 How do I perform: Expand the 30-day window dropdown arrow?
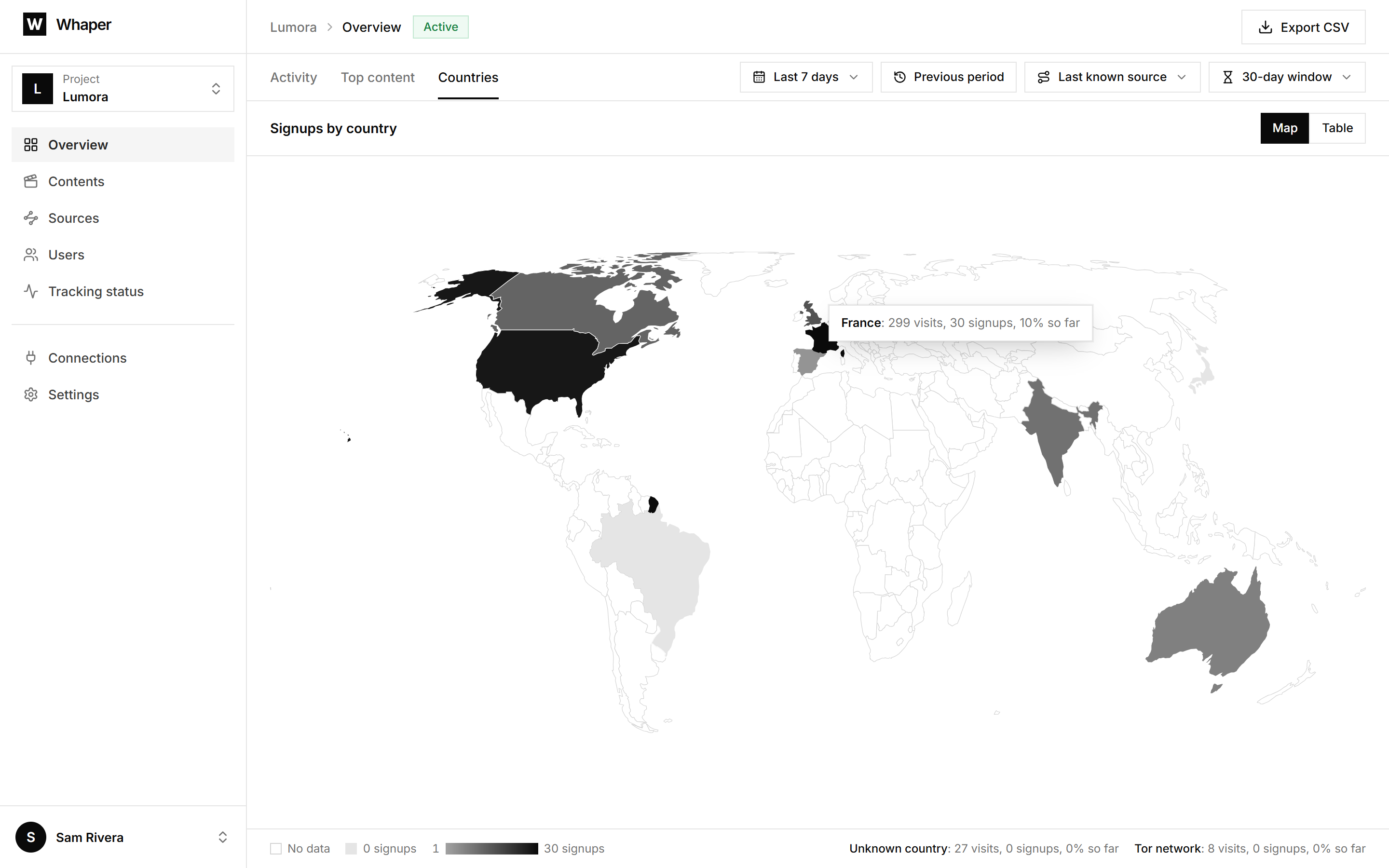pyautogui.click(x=1347, y=77)
